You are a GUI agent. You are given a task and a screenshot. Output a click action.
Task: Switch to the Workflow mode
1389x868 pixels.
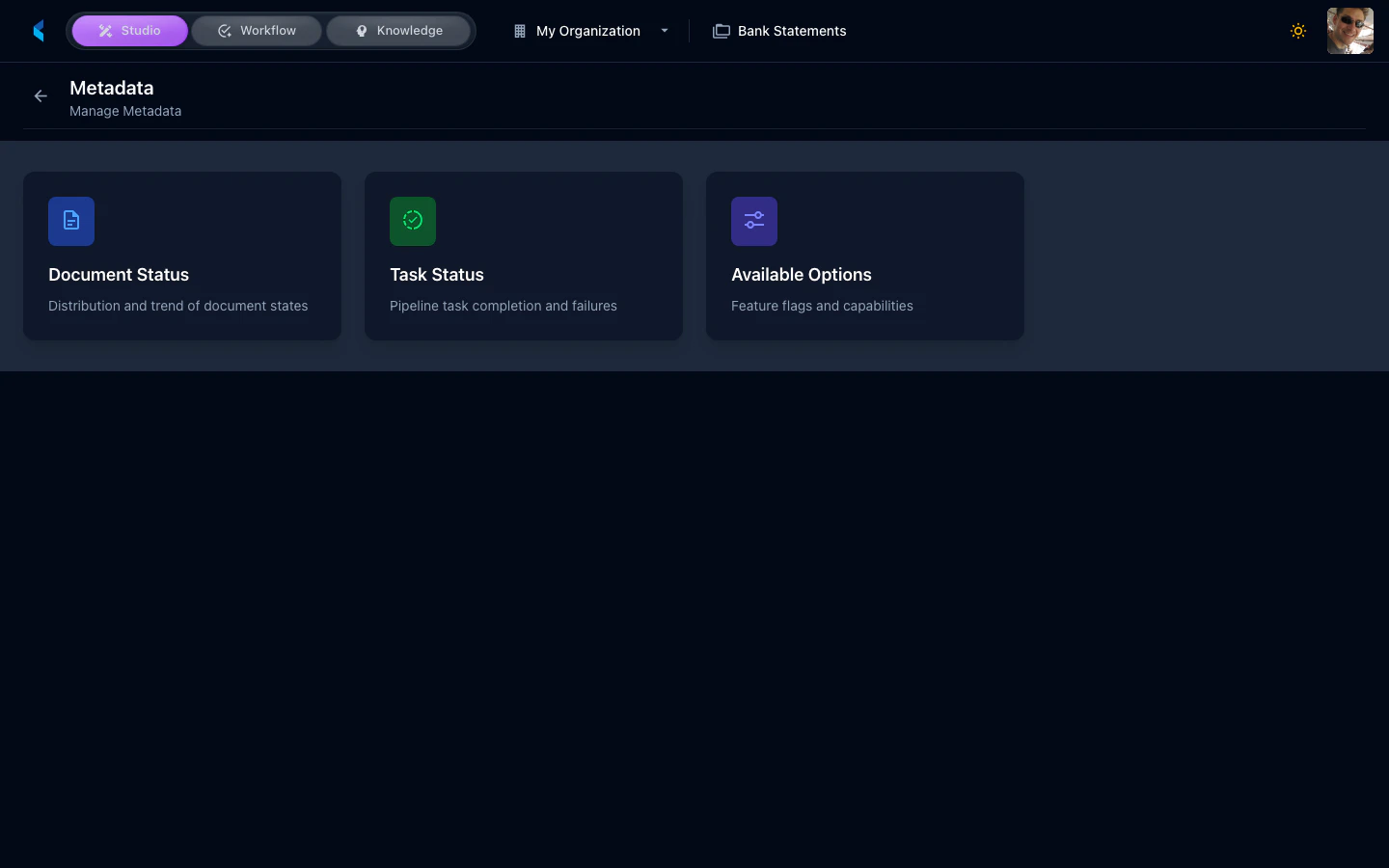(x=257, y=30)
